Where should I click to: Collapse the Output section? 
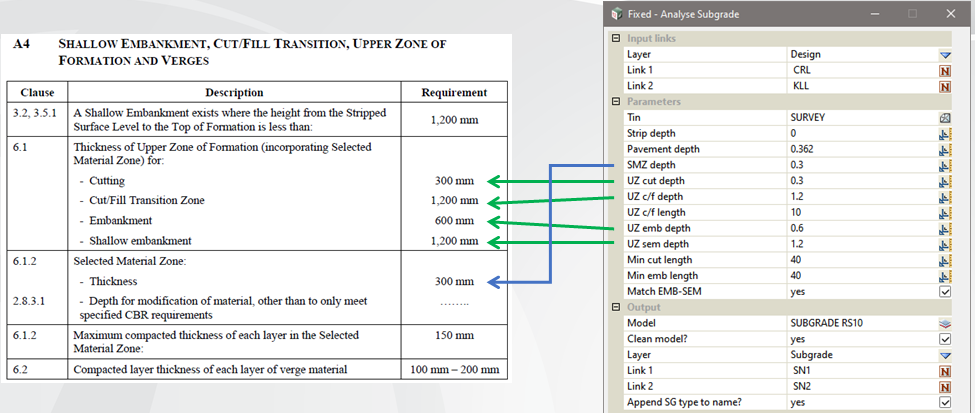pyautogui.click(x=615, y=308)
